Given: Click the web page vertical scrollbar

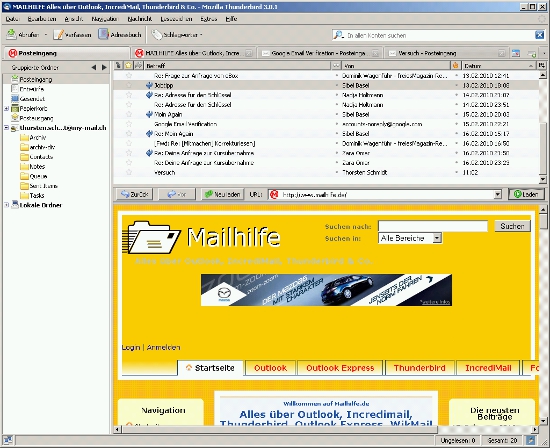Looking at the screenshot, I should pyautogui.click(x=543, y=315).
